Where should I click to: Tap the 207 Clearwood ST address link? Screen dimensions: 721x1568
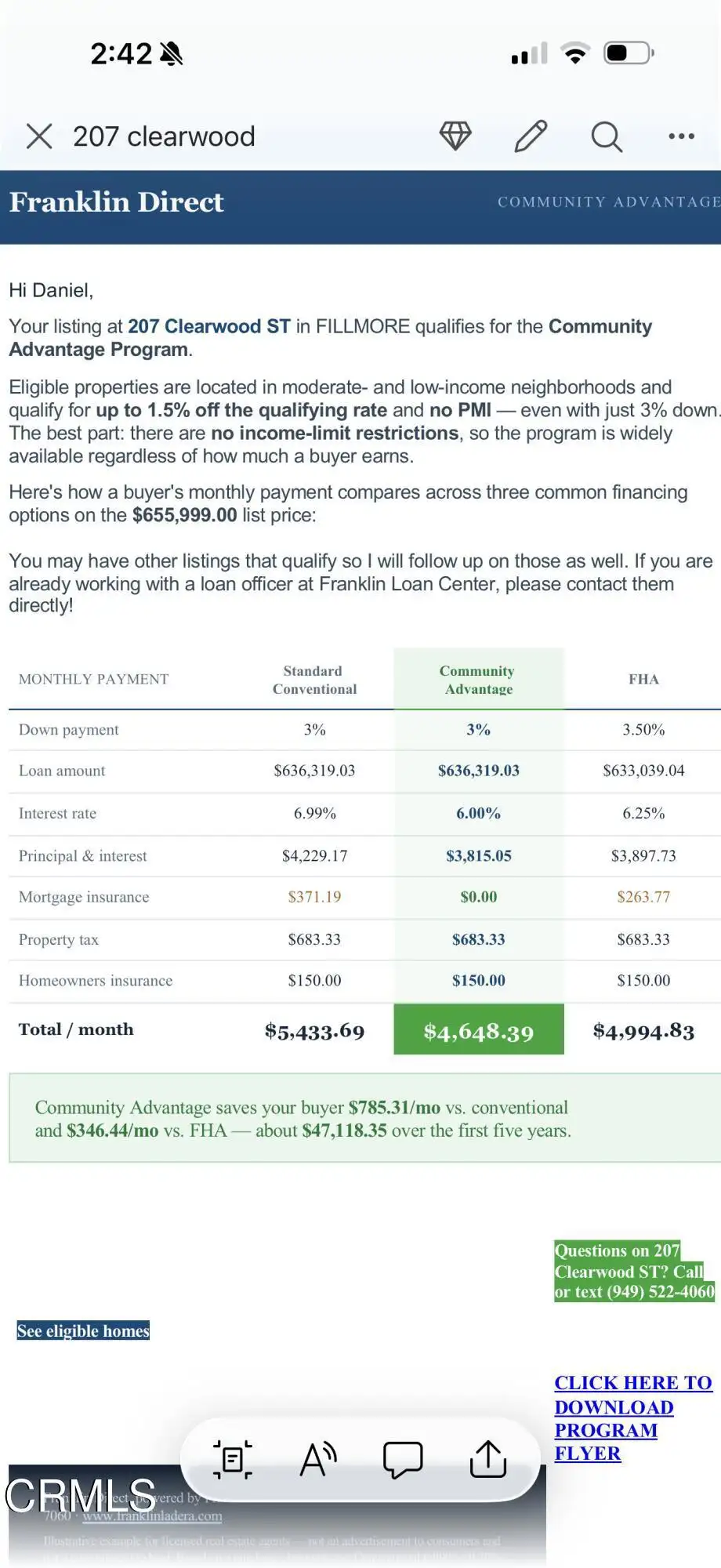pyautogui.click(x=209, y=327)
